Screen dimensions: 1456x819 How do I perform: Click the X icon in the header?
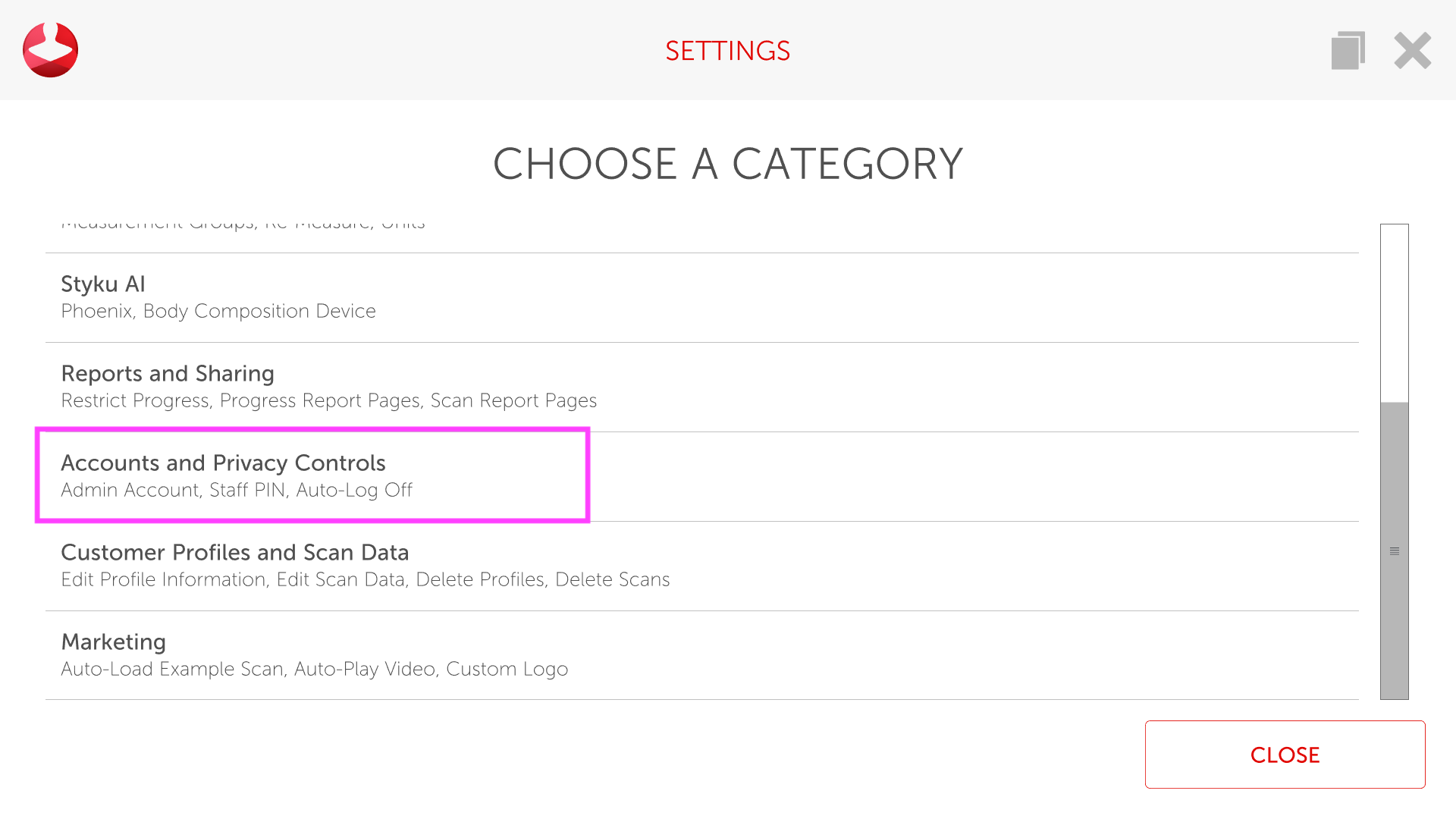click(x=1412, y=51)
